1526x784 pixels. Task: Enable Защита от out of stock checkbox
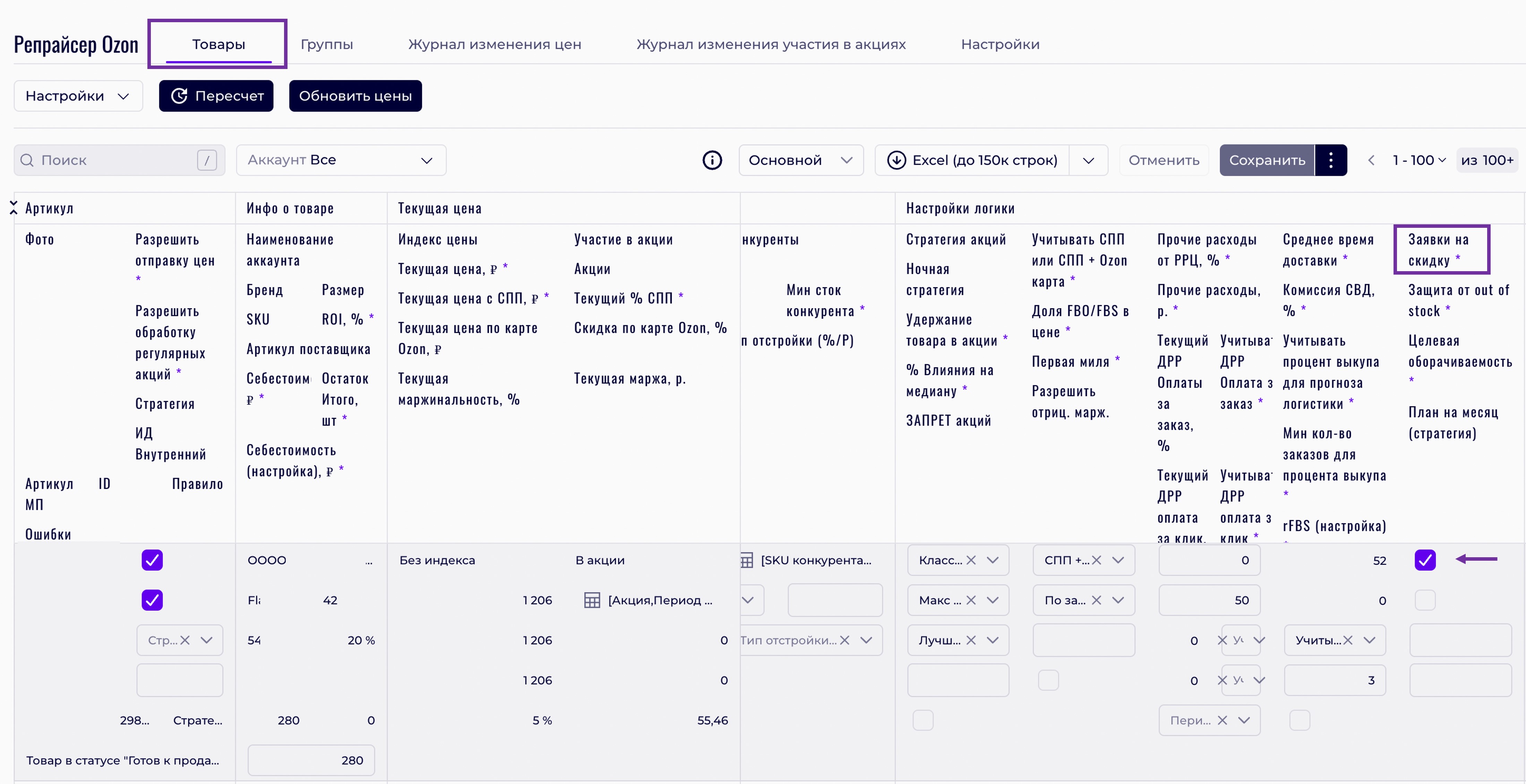coord(1425,600)
